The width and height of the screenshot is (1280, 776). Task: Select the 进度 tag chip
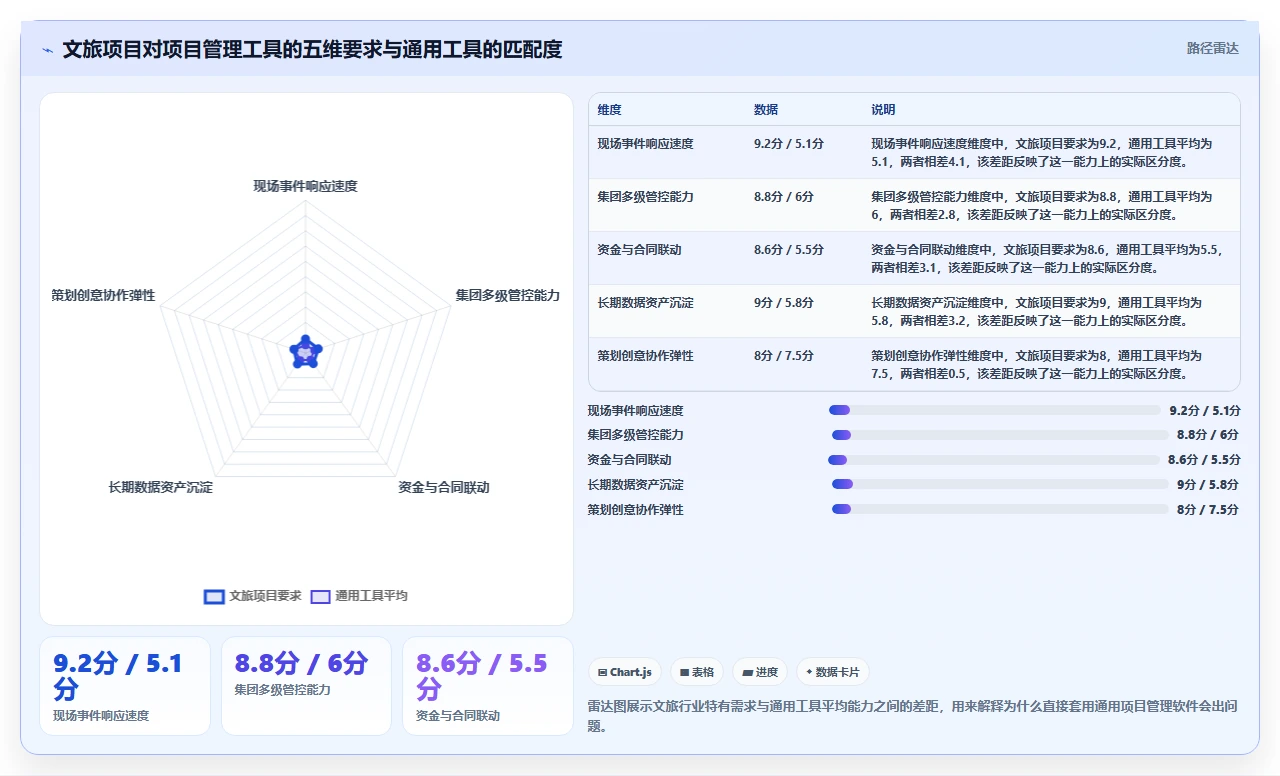coord(760,672)
